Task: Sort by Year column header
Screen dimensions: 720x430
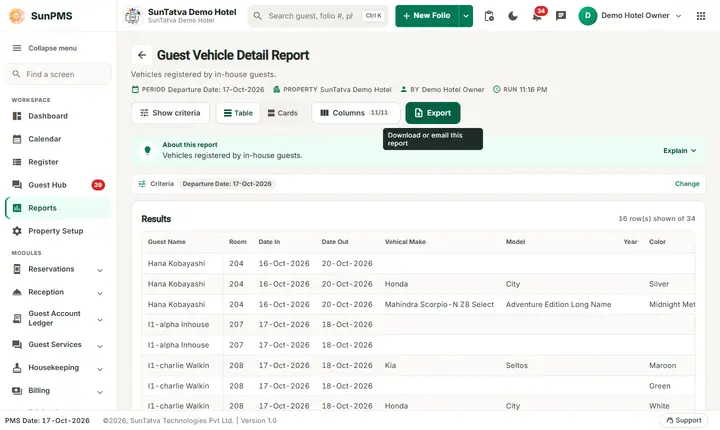Action: [x=630, y=242]
